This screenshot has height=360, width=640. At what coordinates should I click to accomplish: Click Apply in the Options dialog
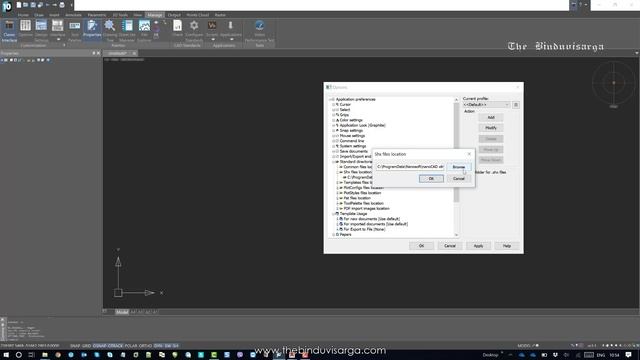478,246
